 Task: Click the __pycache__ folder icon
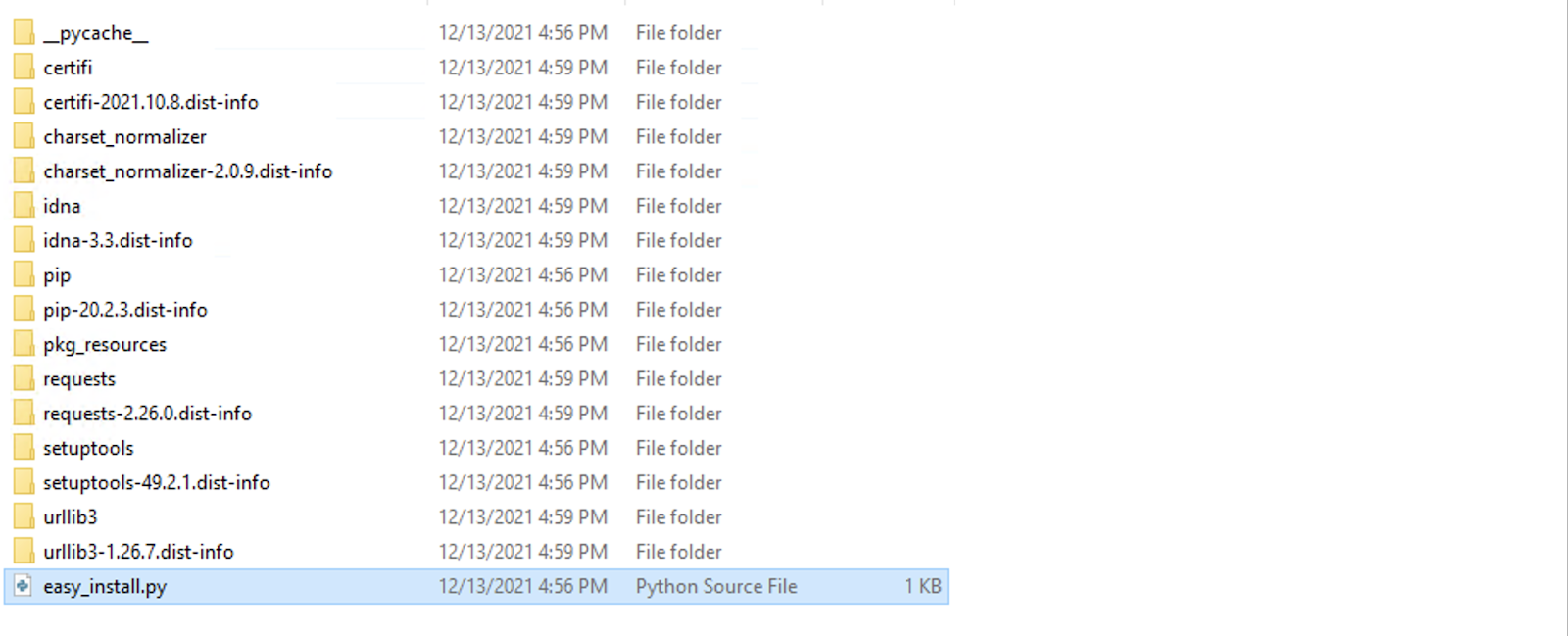(x=24, y=32)
